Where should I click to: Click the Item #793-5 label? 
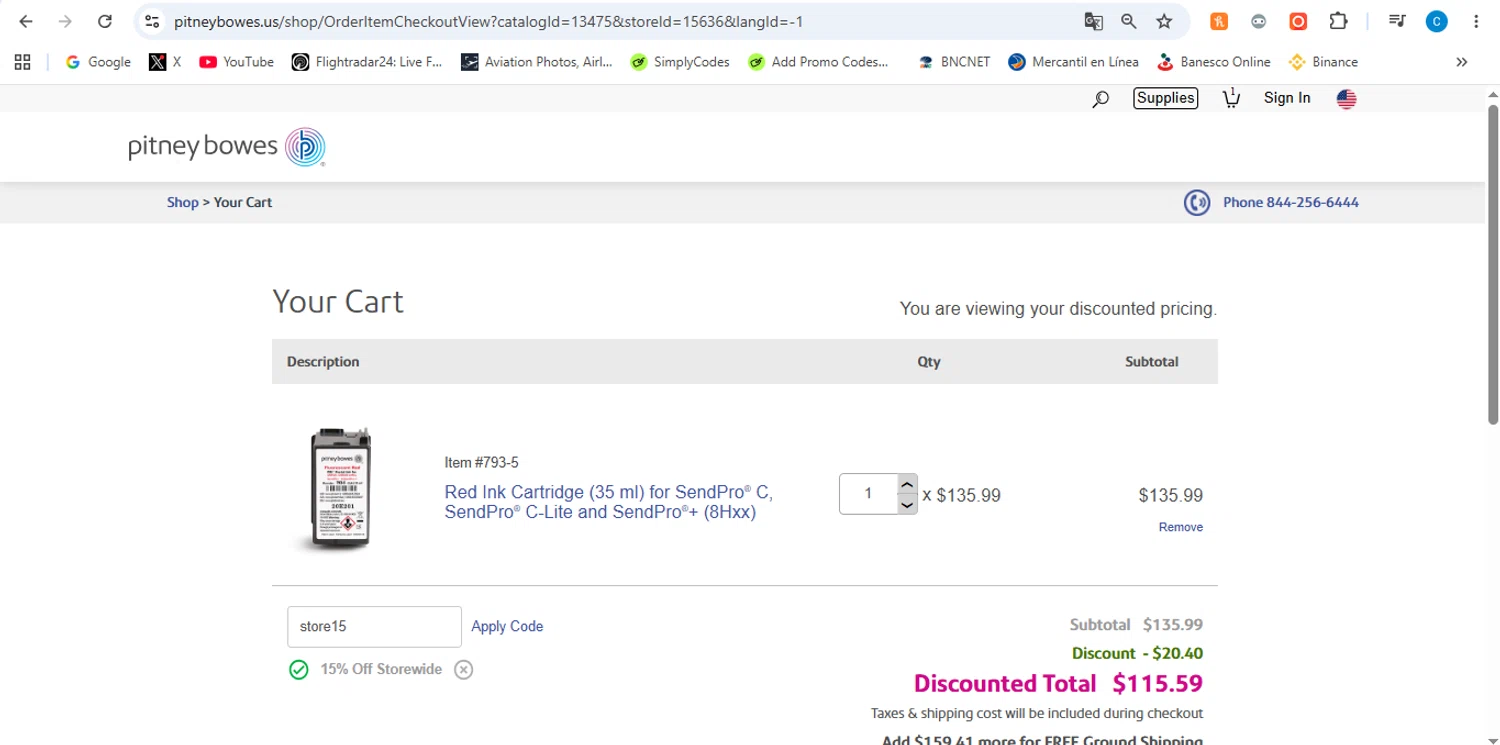[481, 462]
